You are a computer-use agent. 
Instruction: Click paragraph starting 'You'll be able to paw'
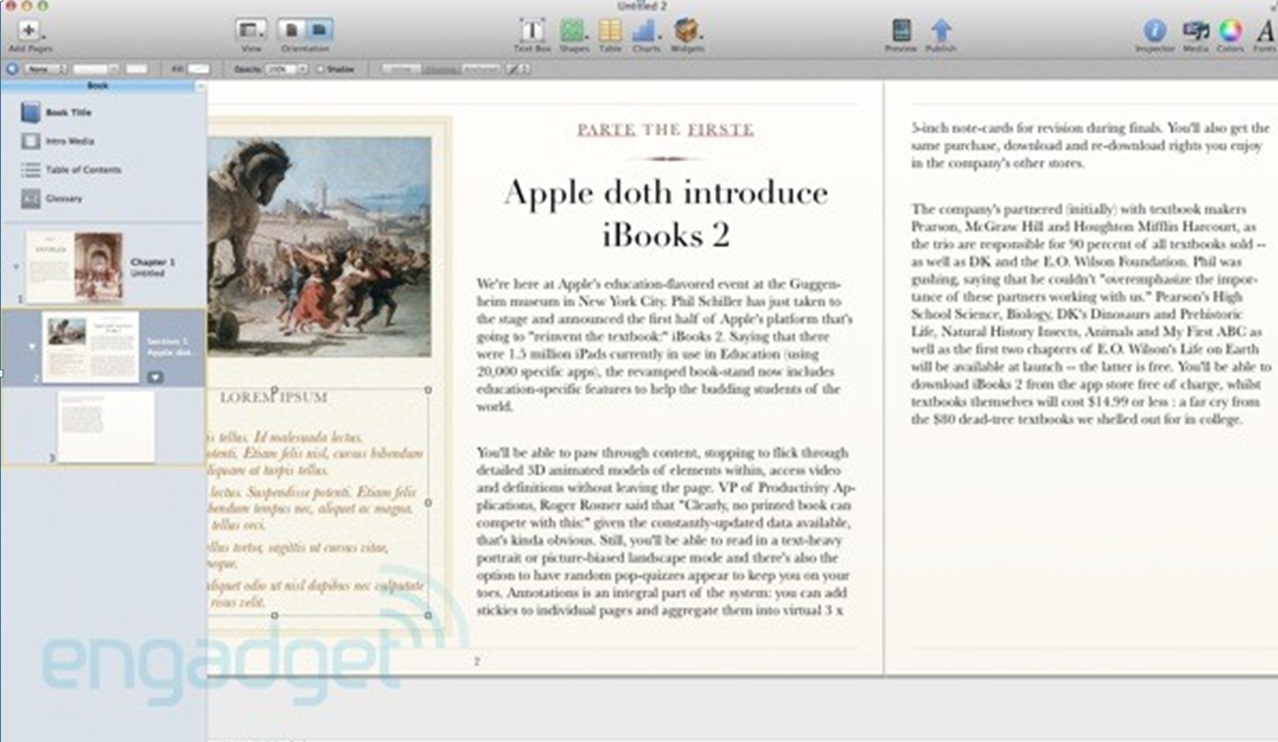pyautogui.click(x=665, y=531)
